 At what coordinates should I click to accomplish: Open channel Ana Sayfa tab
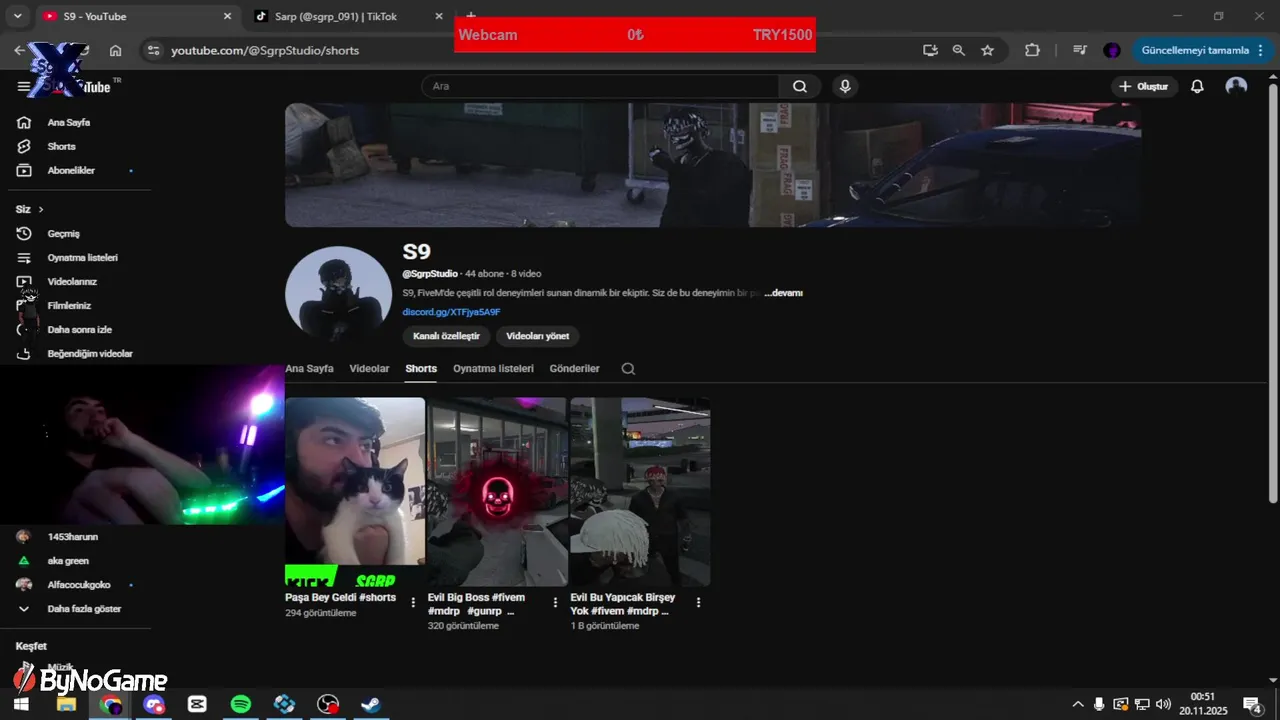(309, 368)
